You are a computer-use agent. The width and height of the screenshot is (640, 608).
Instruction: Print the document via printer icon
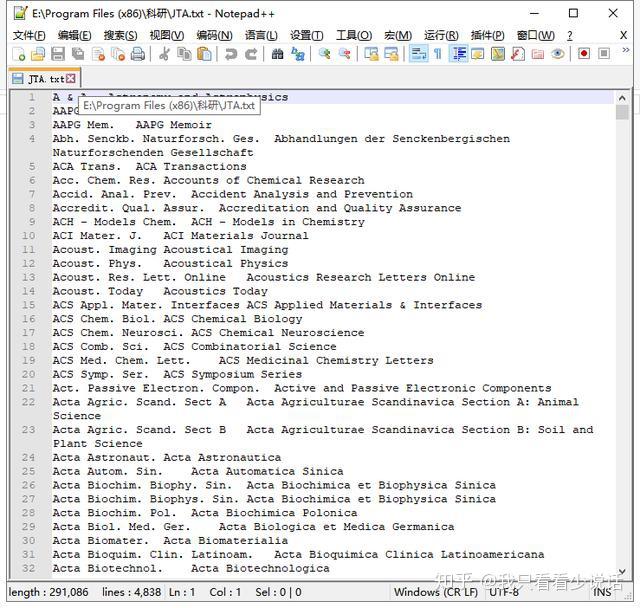point(138,54)
